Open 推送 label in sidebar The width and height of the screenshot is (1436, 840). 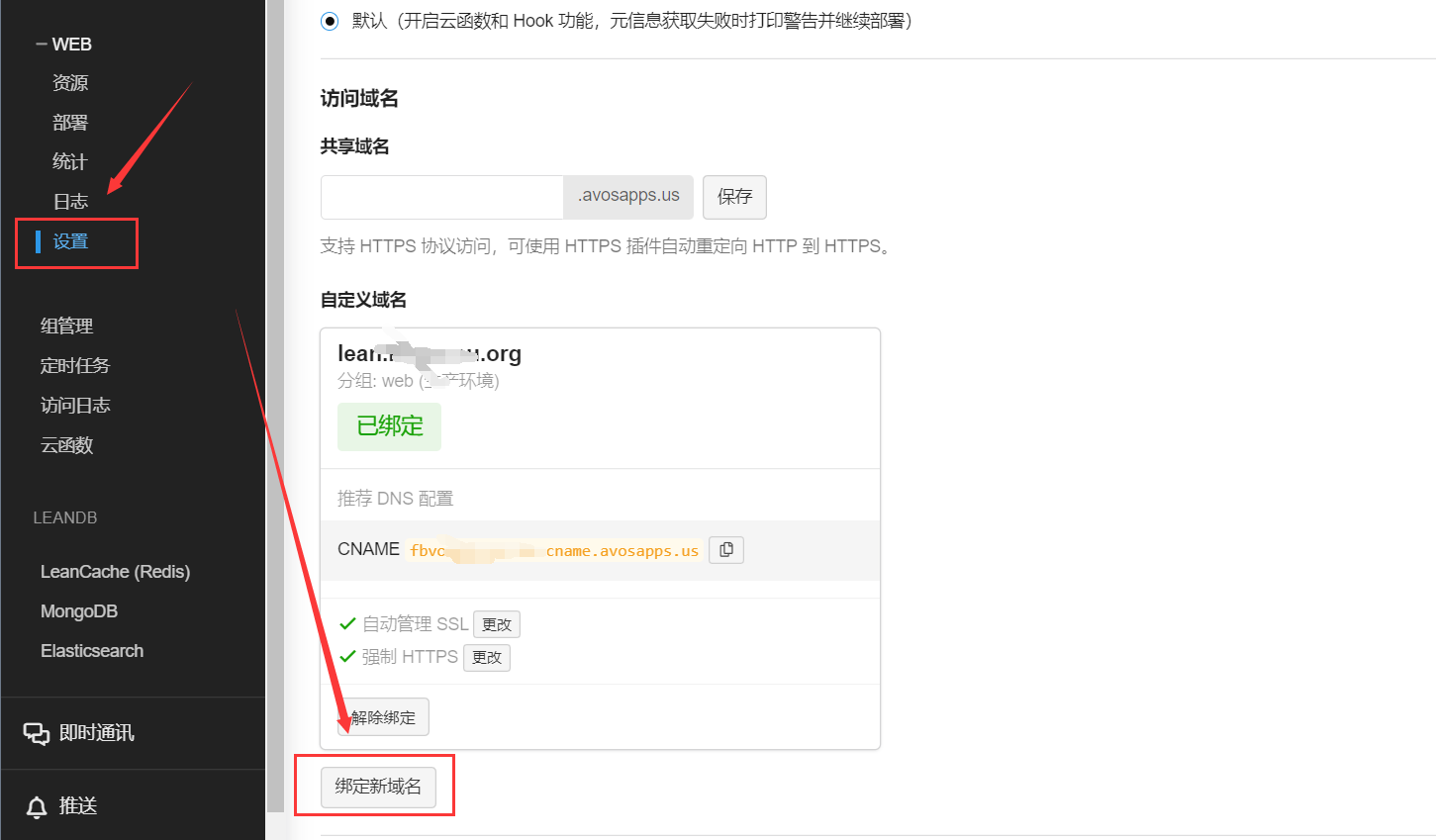(x=78, y=806)
